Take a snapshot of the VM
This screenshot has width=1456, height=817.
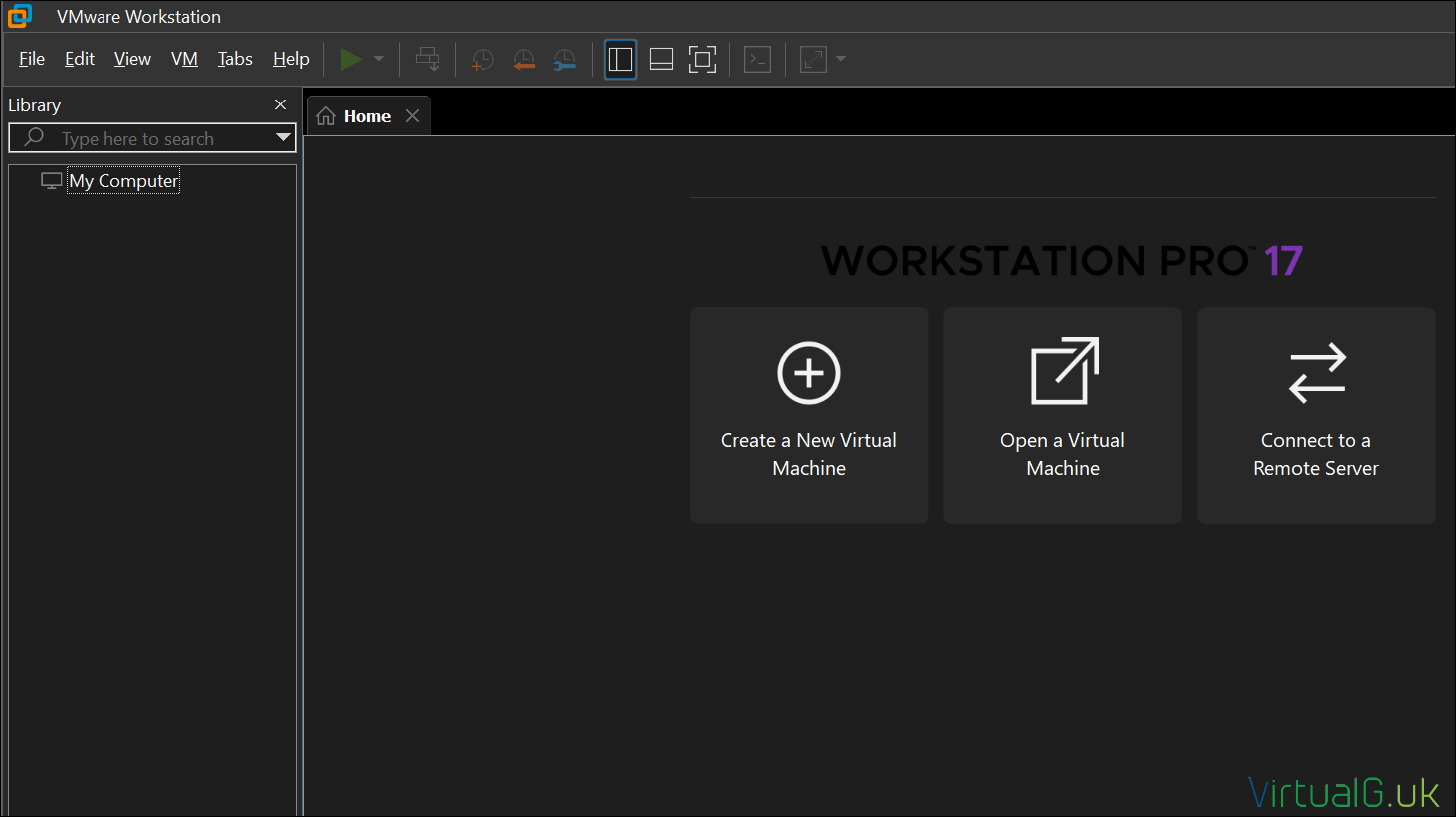point(482,59)
